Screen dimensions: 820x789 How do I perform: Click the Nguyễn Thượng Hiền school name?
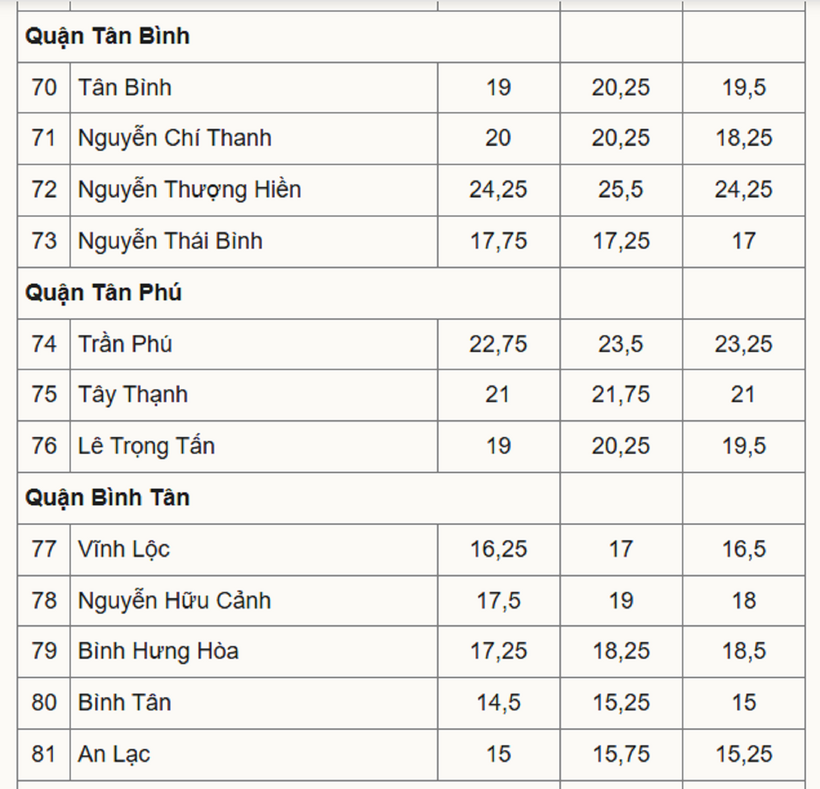tap(189, 189)
